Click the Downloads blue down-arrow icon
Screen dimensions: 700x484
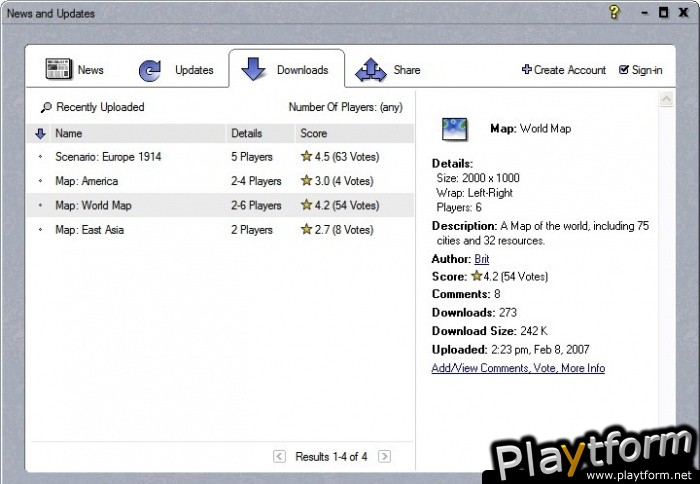tap(253, 69)
